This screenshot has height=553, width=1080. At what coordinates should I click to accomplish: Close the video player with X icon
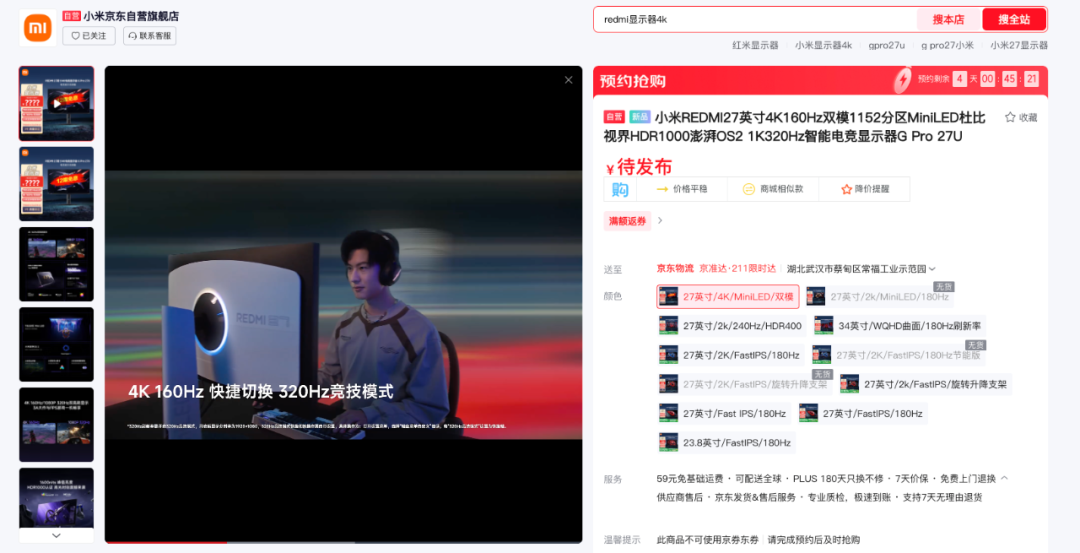tap(568, 80)
